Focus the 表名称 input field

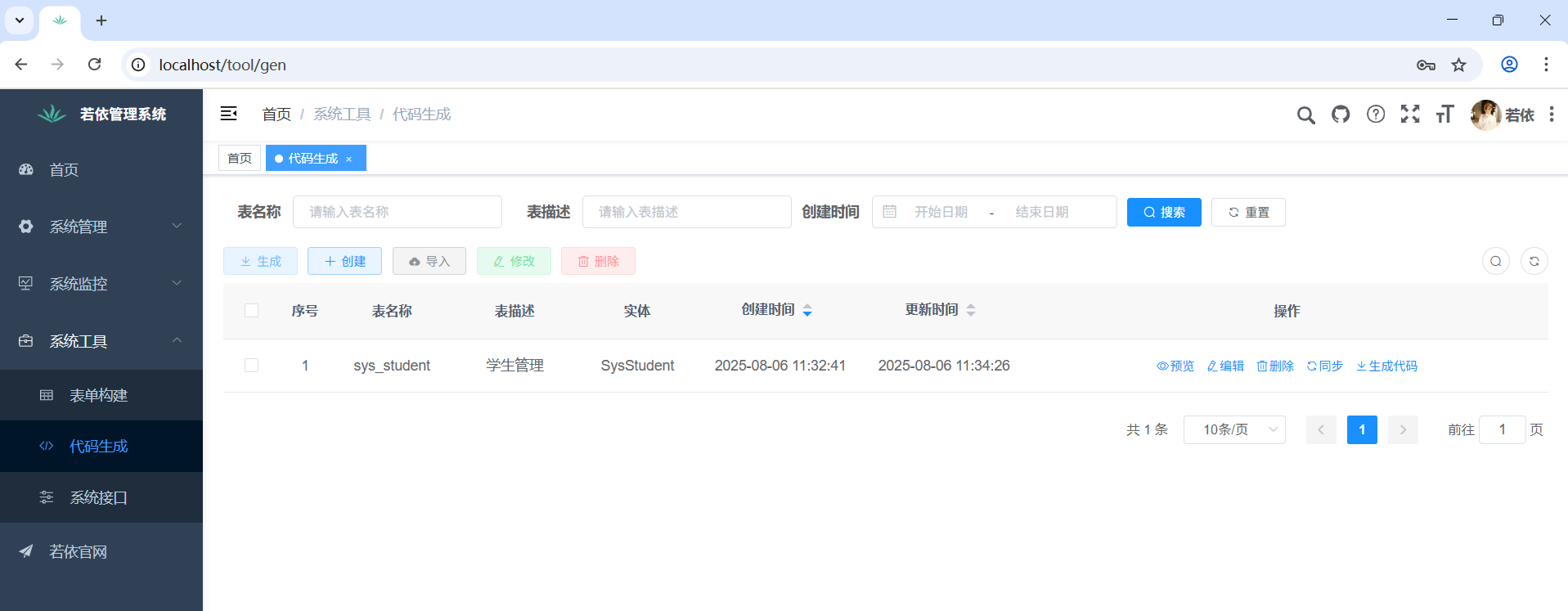point(398,212)
